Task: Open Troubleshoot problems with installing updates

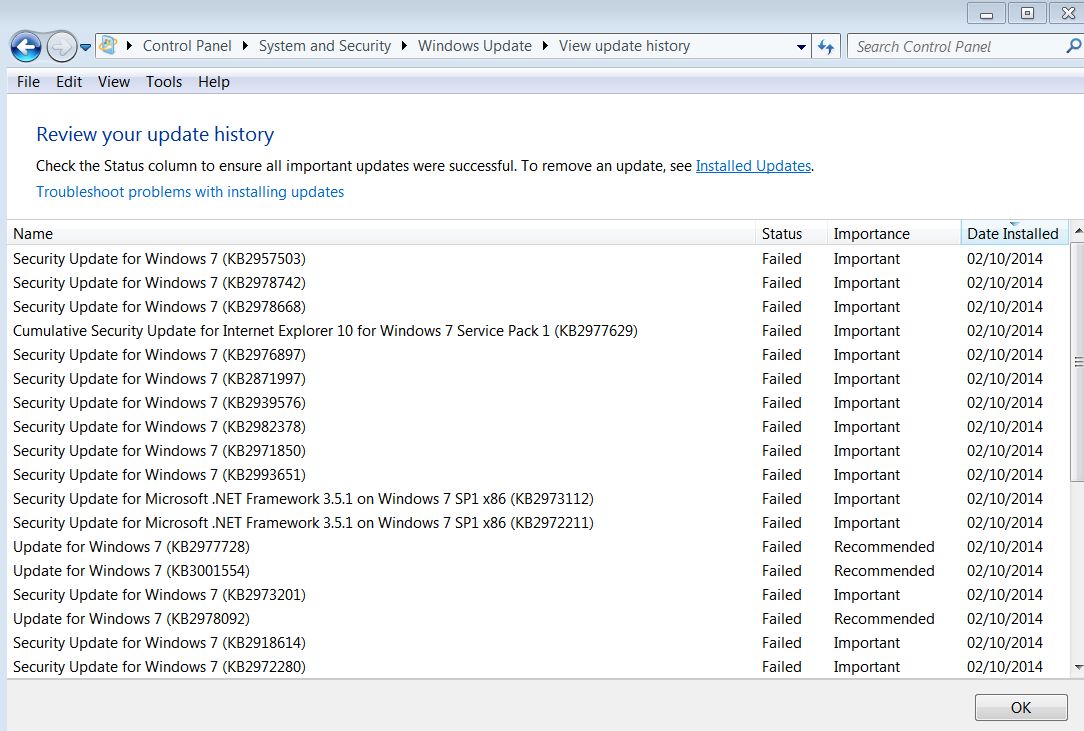Action: (190, 192)
